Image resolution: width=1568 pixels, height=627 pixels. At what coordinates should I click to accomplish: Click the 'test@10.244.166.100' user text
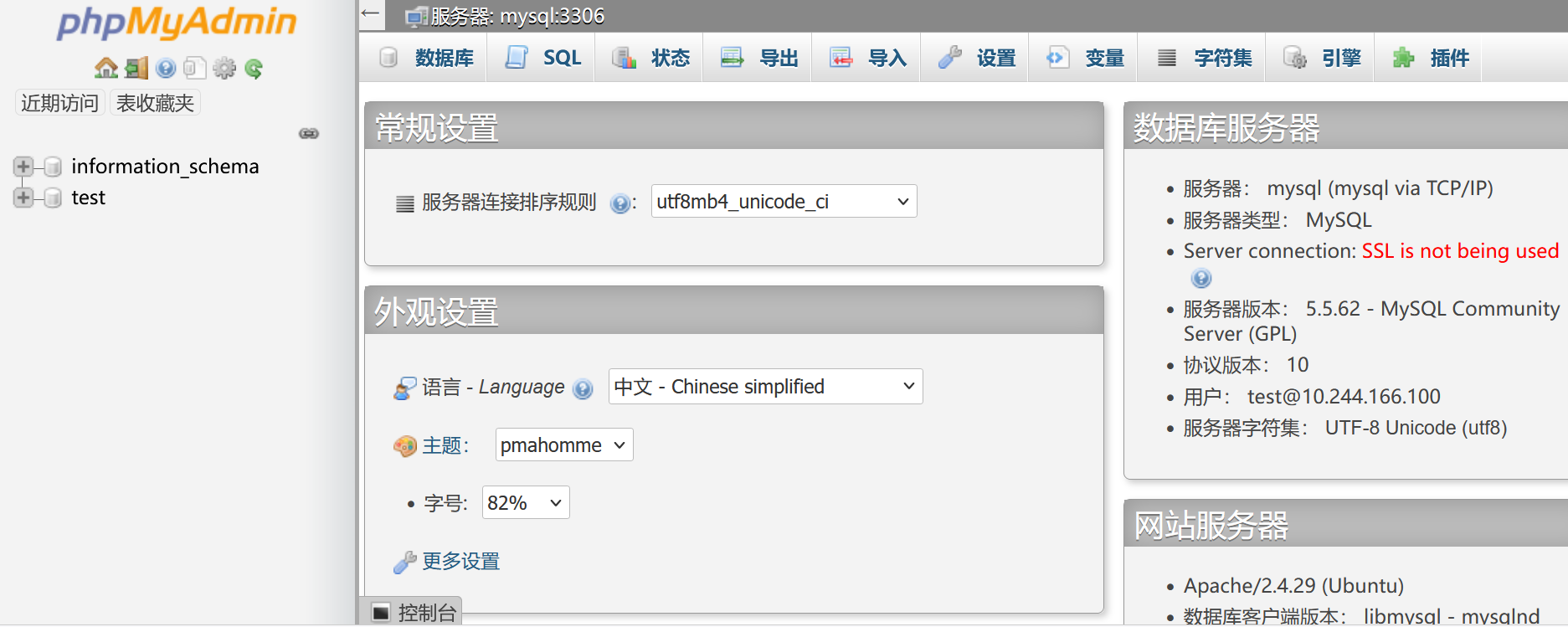[x=1344, y=397]
